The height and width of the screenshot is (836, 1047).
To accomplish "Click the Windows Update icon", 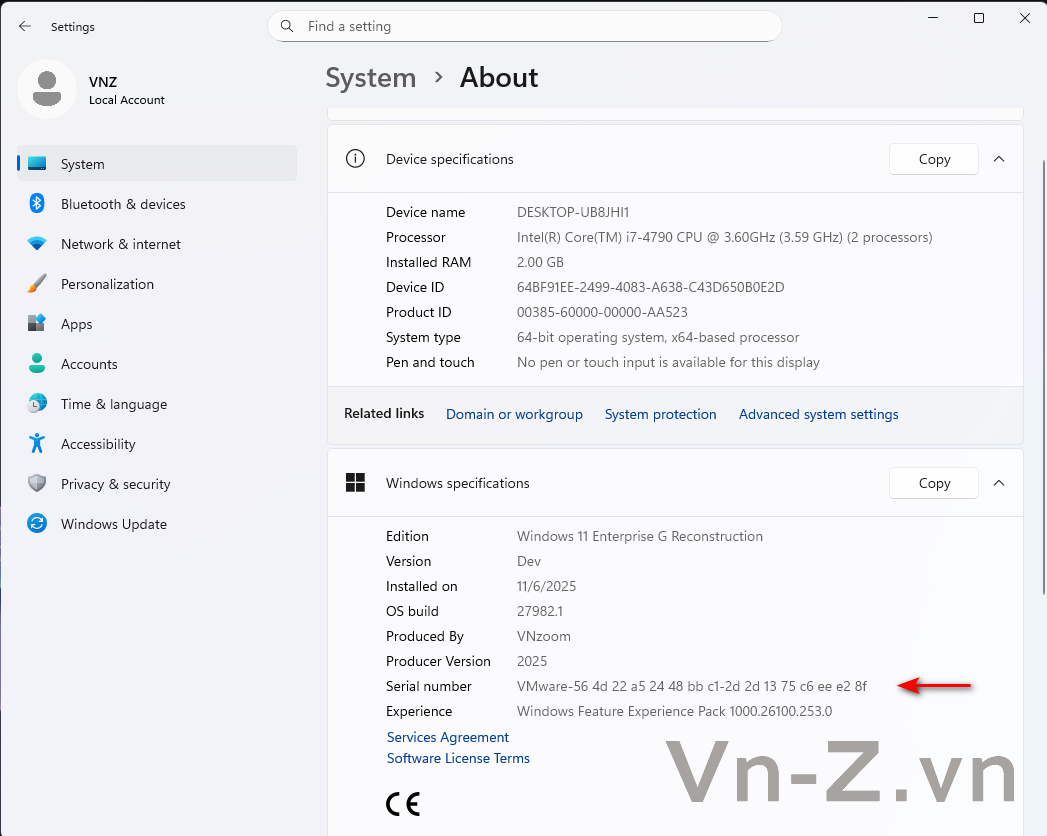I will [37, 524].
